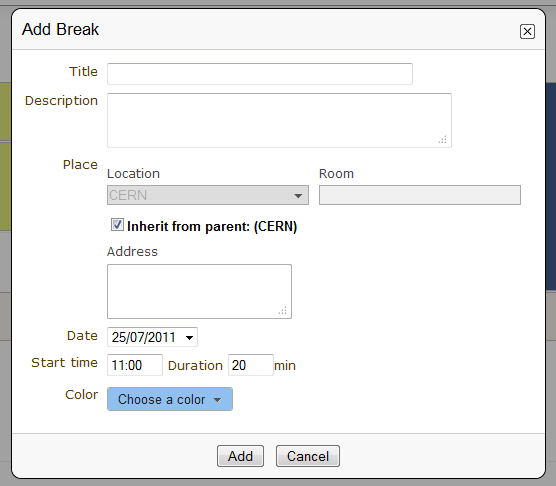The image size is (556, 486).
Task: Click inside the Address text area
Action: pyautogui.click(x=199, y=291)
